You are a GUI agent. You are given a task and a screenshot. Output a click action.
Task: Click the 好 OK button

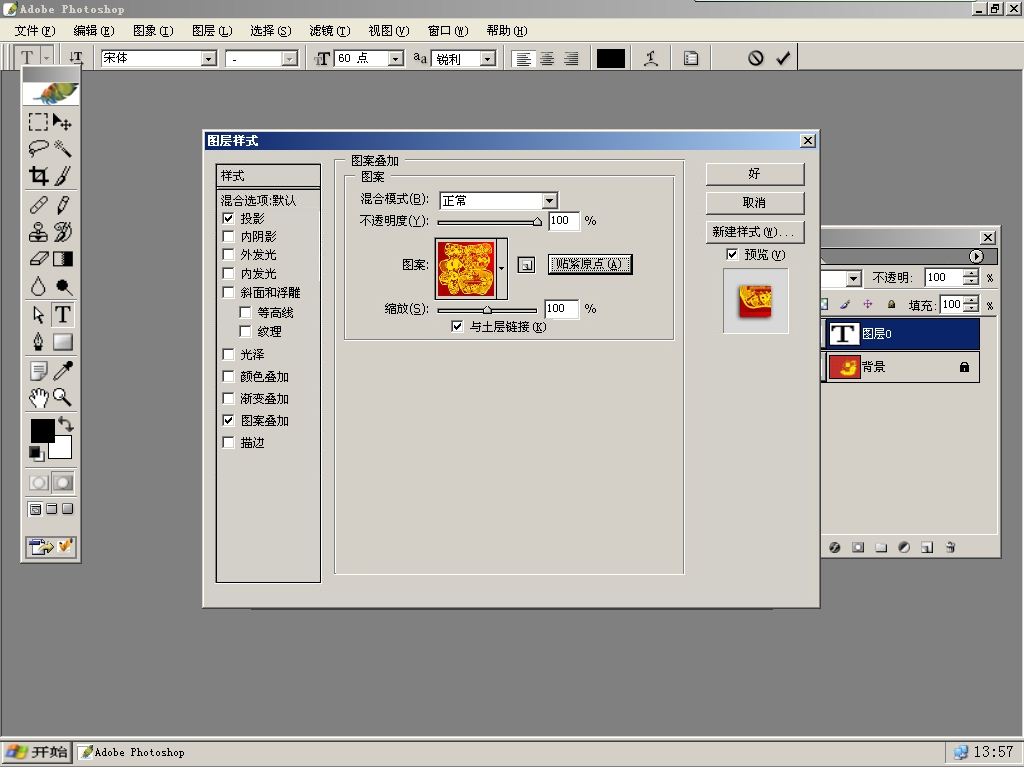[755, 174]
